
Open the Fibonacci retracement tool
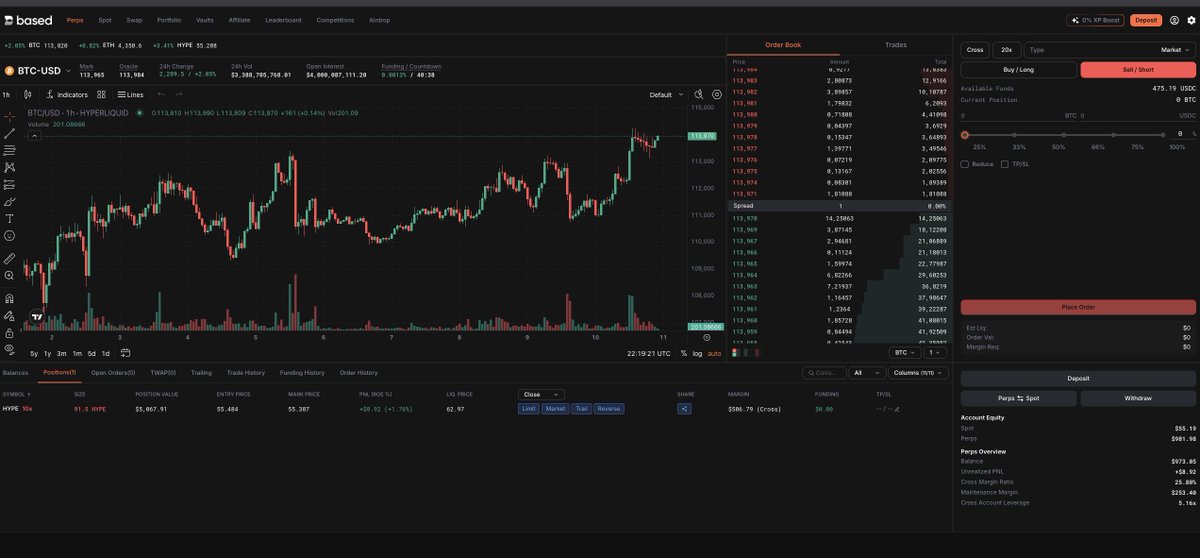click(x=9, y=150)
